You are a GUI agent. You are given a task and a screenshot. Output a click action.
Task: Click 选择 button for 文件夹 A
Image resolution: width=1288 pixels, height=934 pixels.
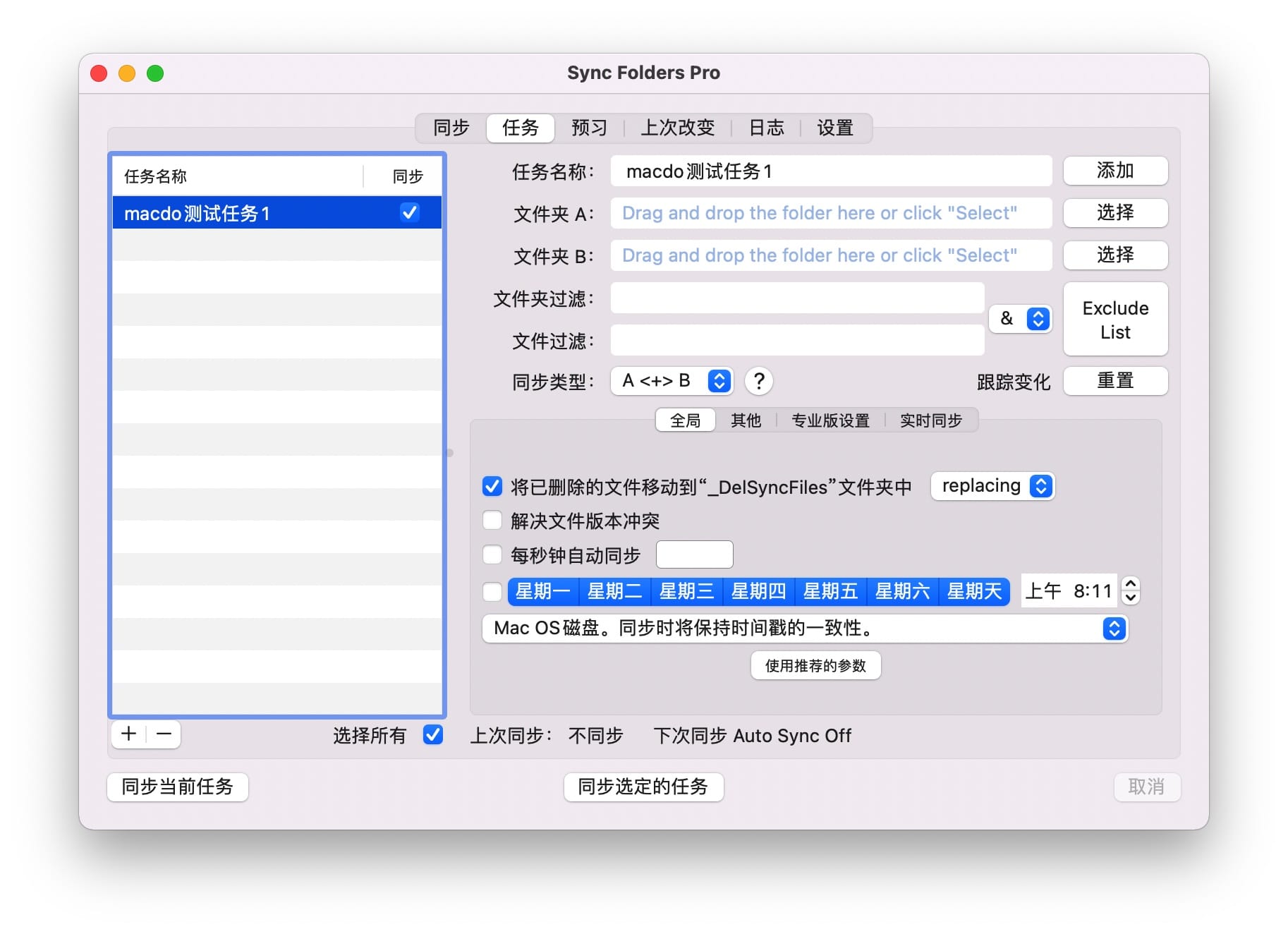click(x=1115, y=212)
